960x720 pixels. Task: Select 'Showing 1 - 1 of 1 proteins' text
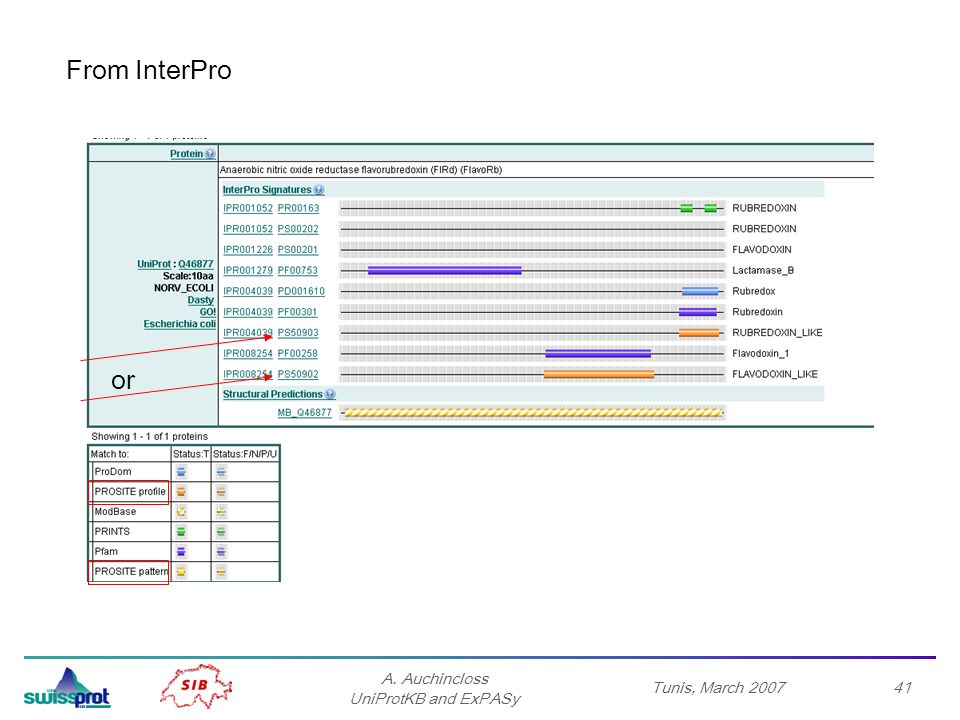click(x=149, y=437)
